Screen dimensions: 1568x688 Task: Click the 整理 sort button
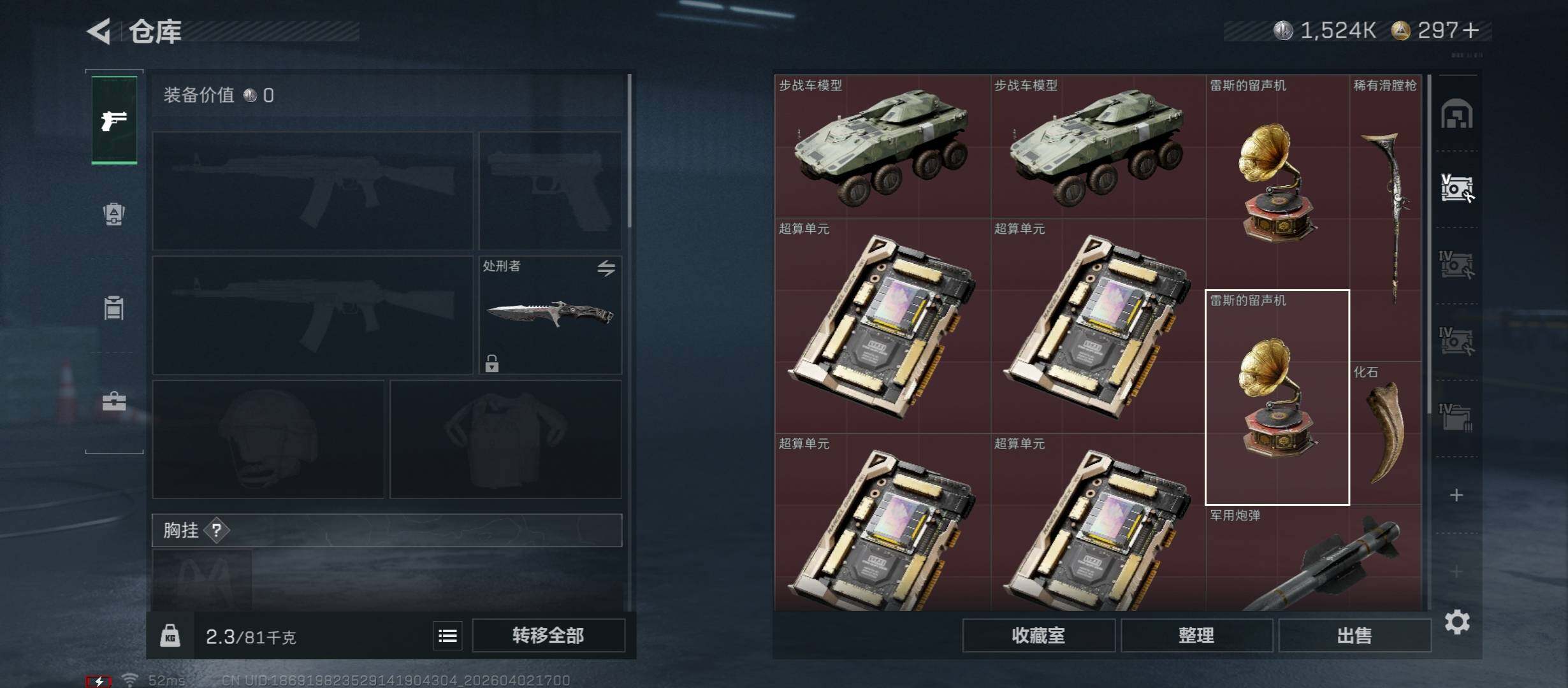tap(1196, 636)
